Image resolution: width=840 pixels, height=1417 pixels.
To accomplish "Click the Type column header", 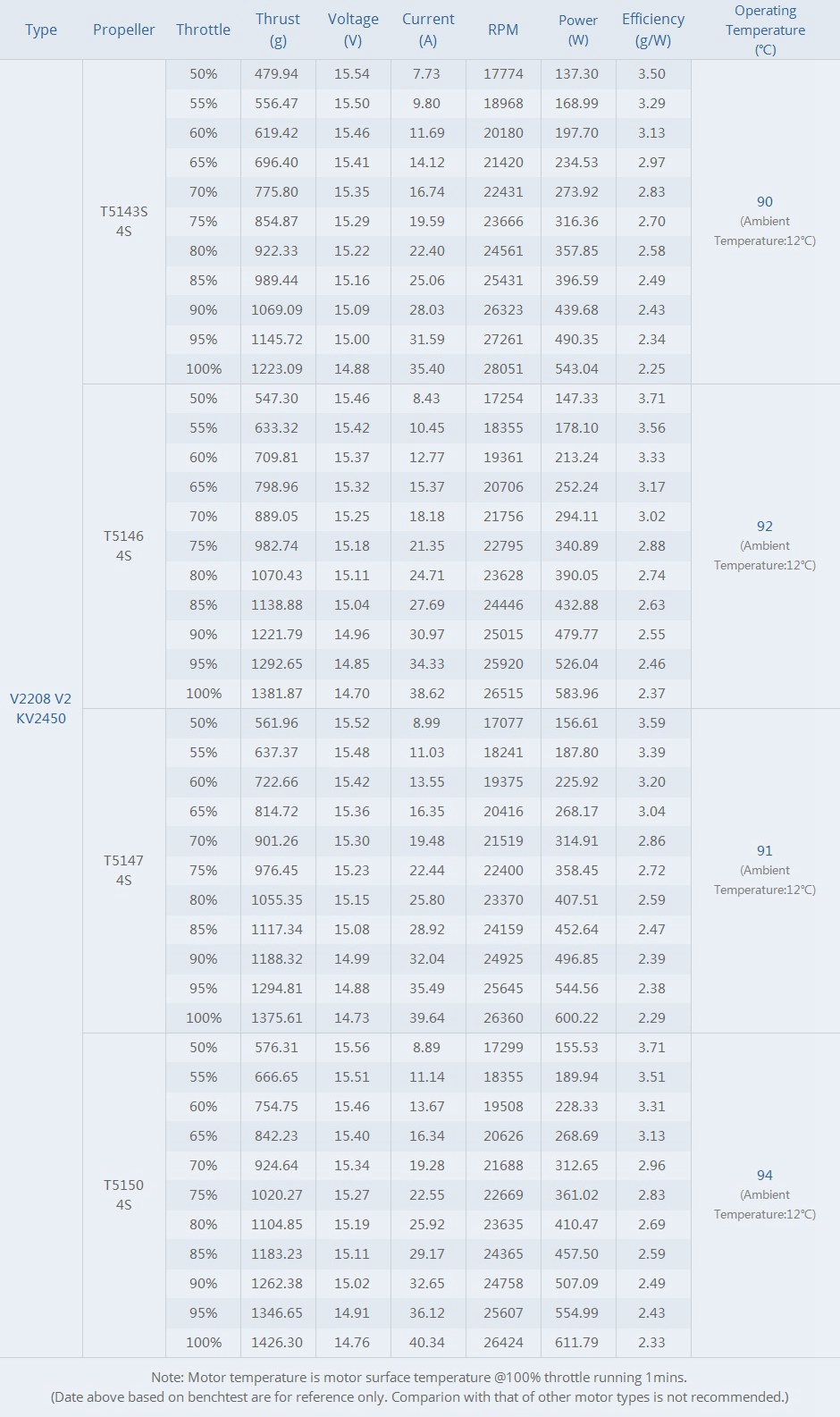I will click(x=41, y=30).
